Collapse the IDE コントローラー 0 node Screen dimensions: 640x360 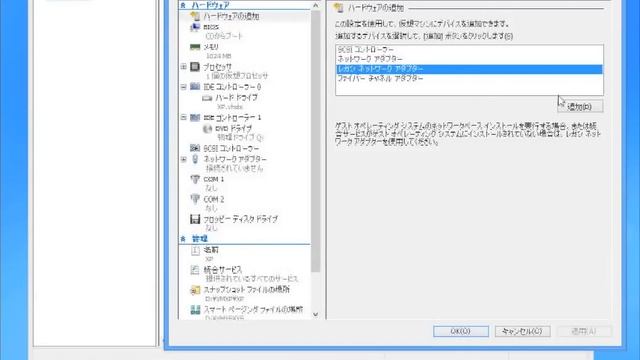[184, 87]
